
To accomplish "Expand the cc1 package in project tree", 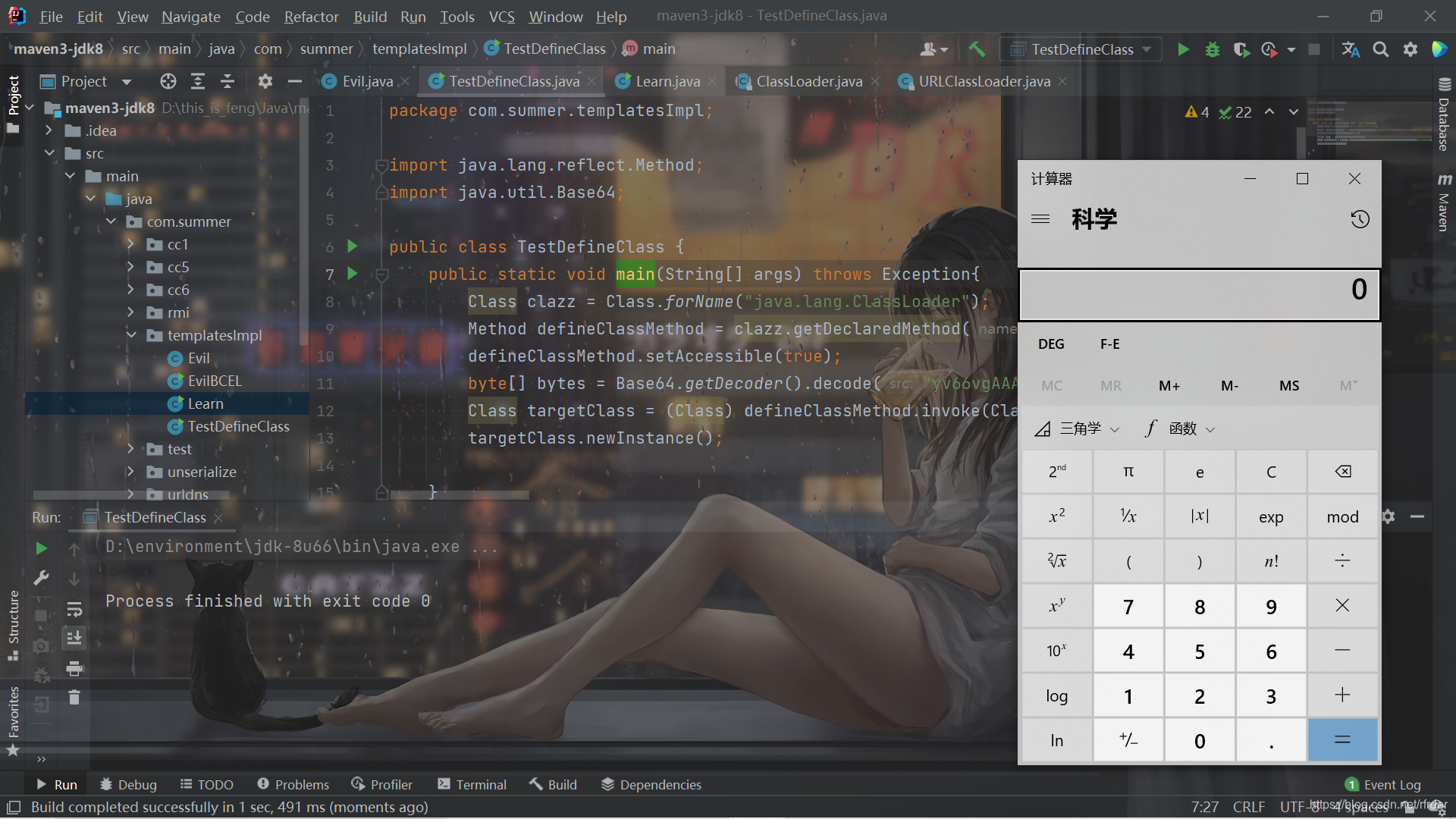I will coord(130,244).
